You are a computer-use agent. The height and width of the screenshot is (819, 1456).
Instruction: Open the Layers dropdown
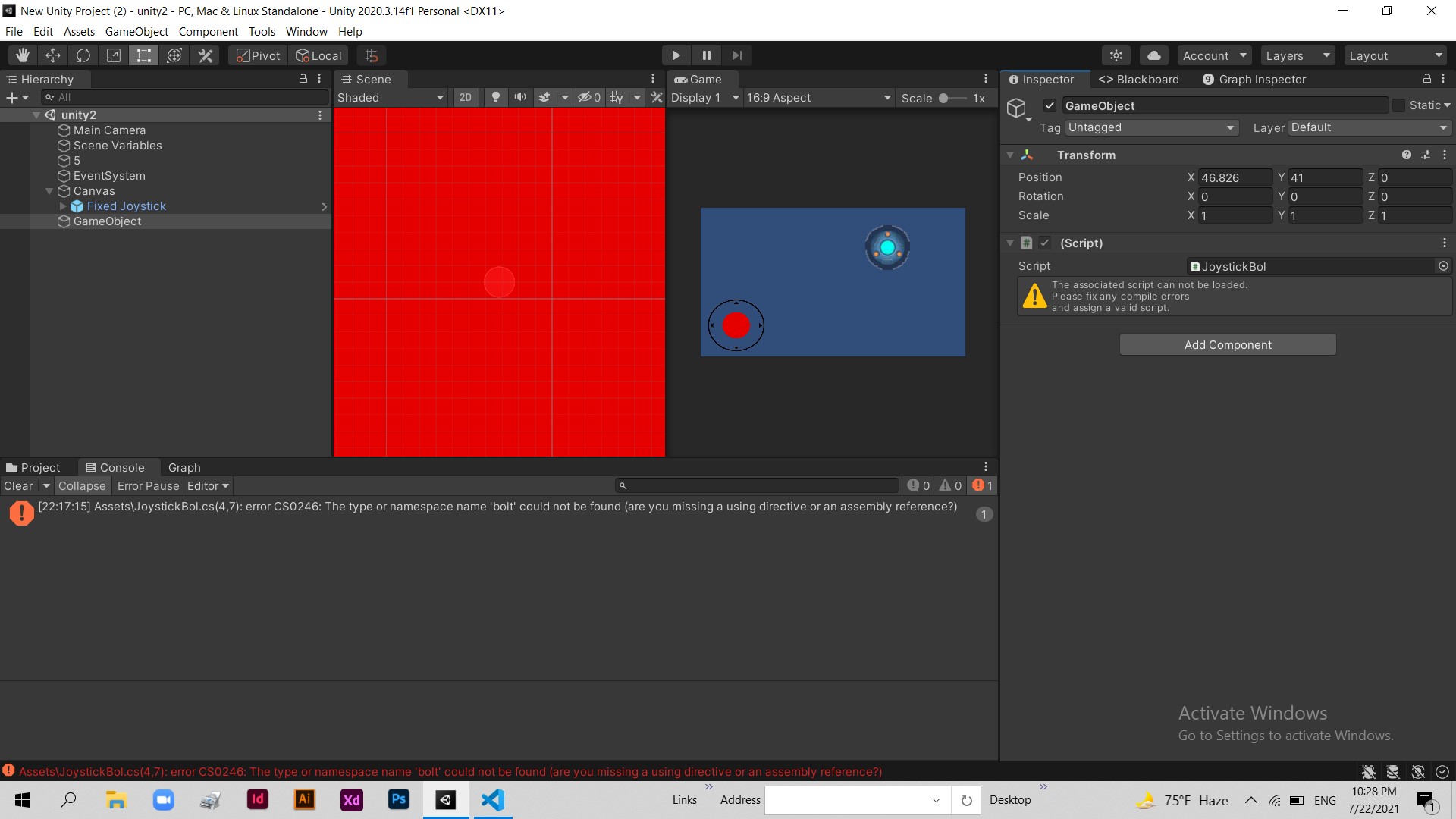coord(1298,55)
